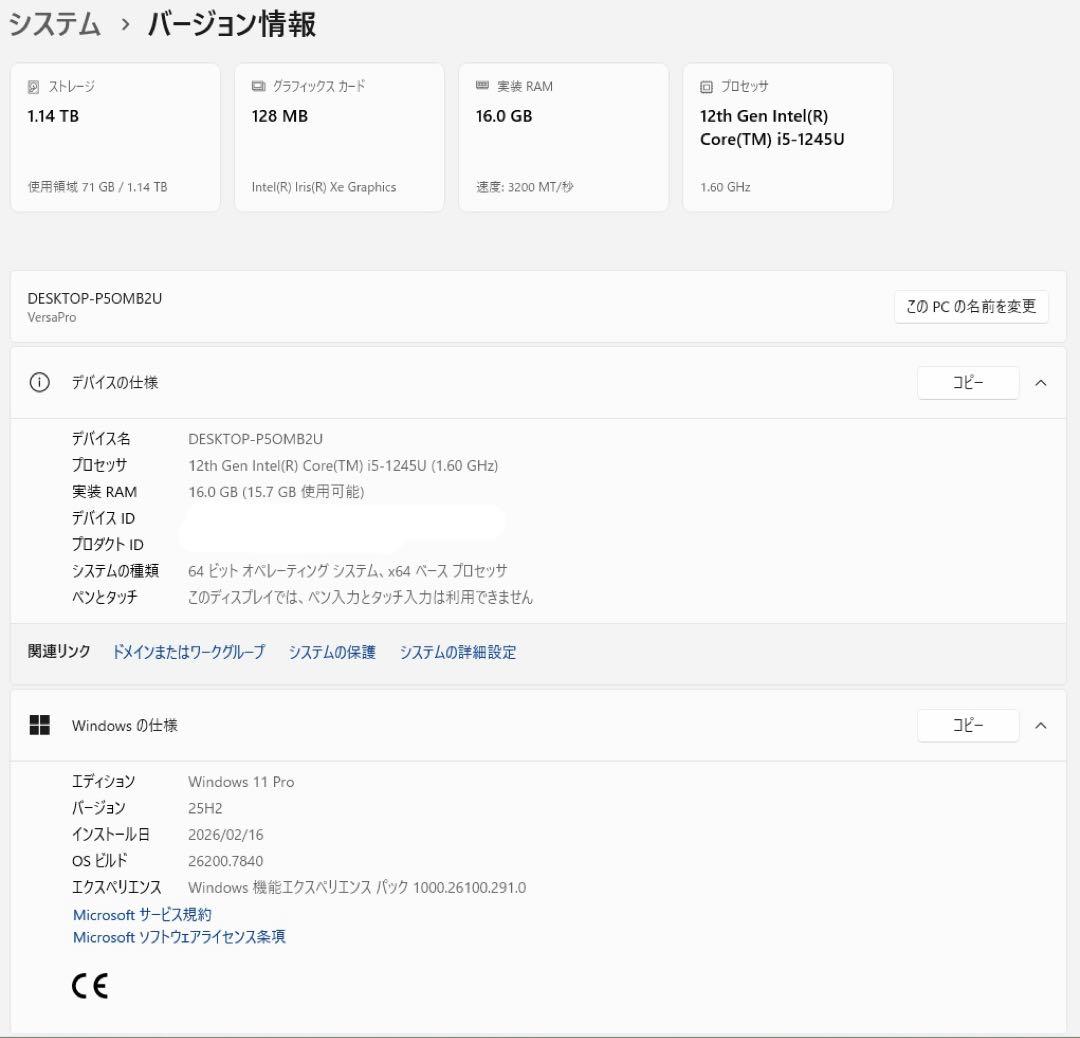
Task: Click the CE mark icon
Action: pos(90,986)
